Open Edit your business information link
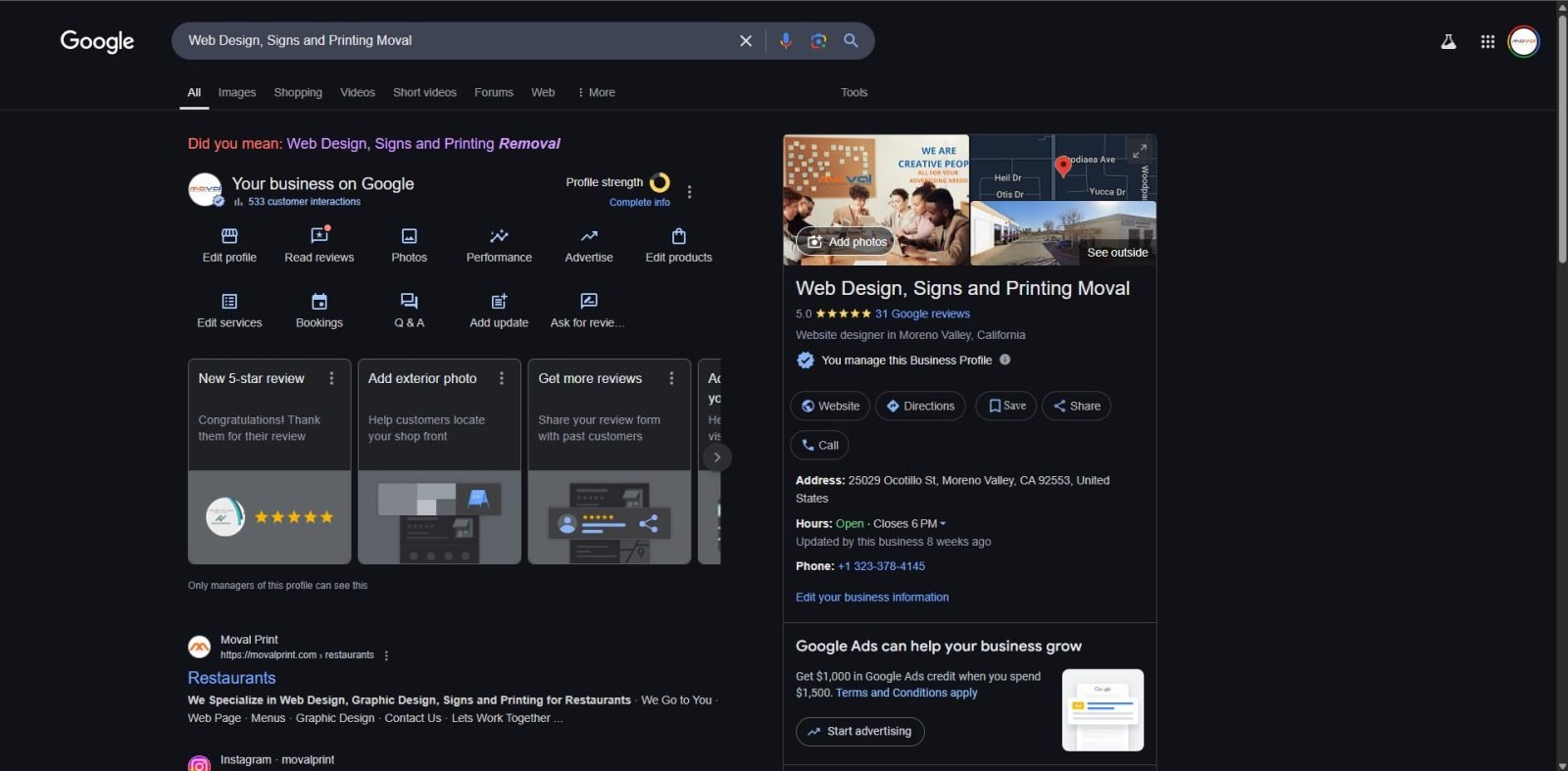The width and height of the screenshot is (1568, 771). (x=871, y=597)
